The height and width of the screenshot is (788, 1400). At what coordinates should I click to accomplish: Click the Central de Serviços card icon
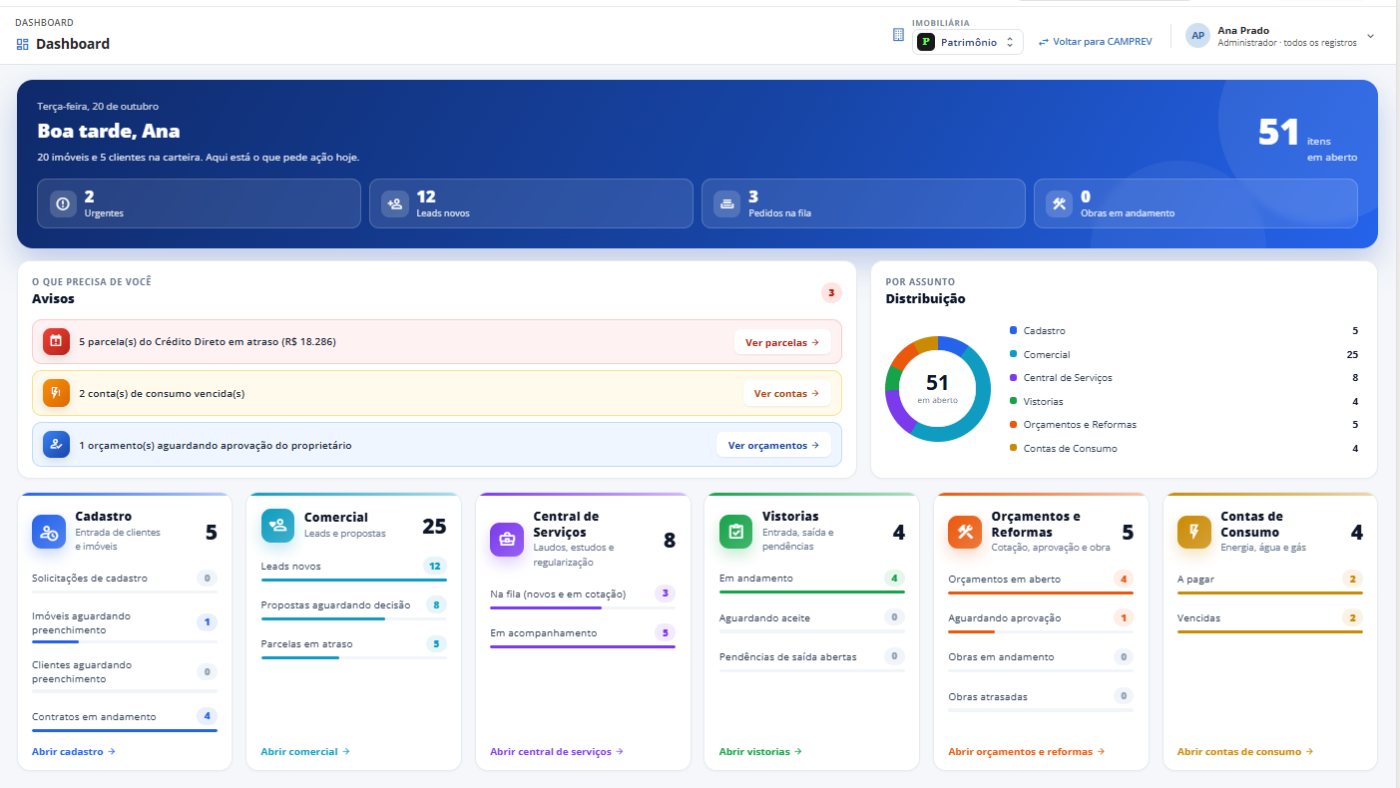(507, 539)
